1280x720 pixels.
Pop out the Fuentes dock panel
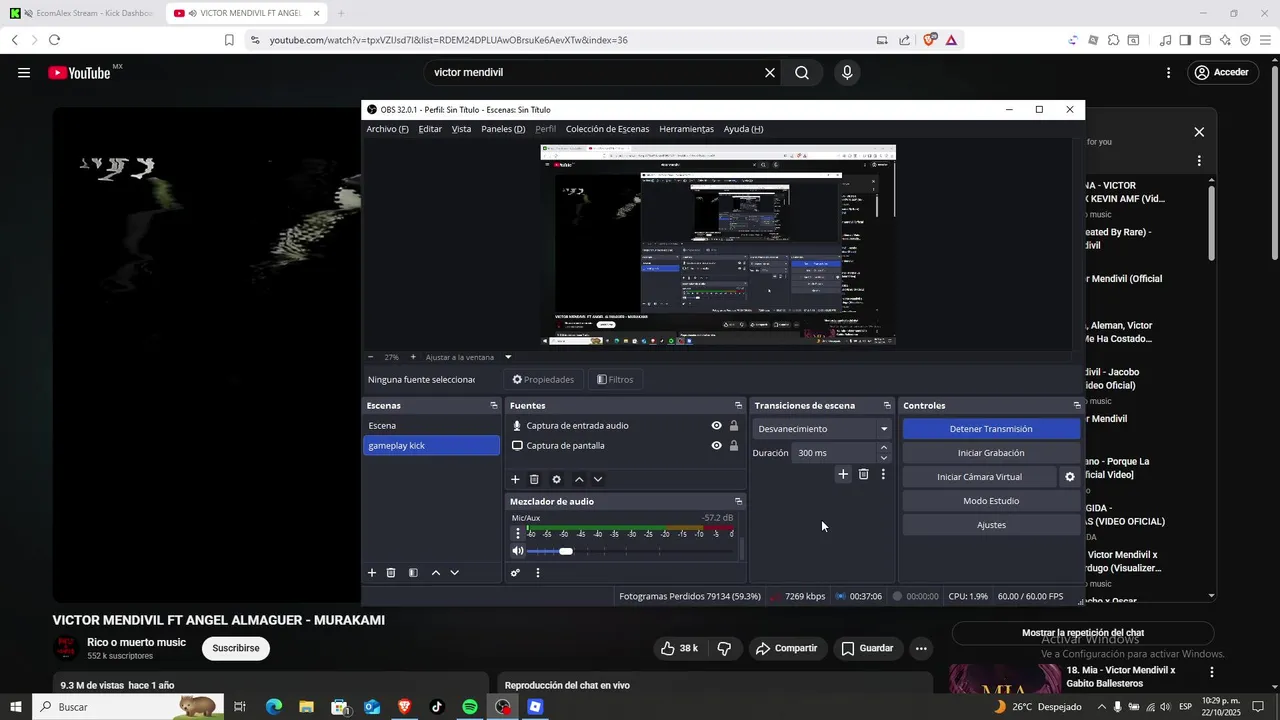point(739,406)
